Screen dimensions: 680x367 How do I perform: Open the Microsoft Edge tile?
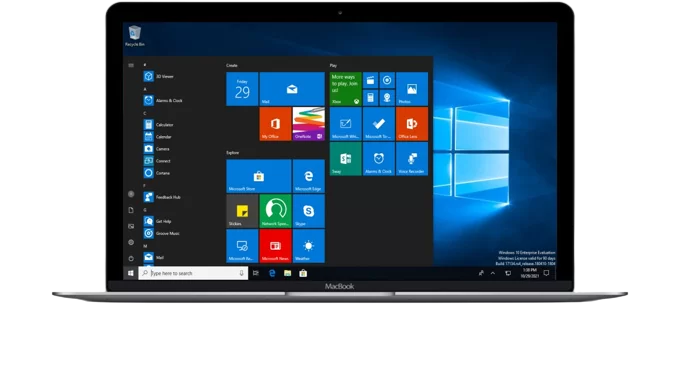308,176
